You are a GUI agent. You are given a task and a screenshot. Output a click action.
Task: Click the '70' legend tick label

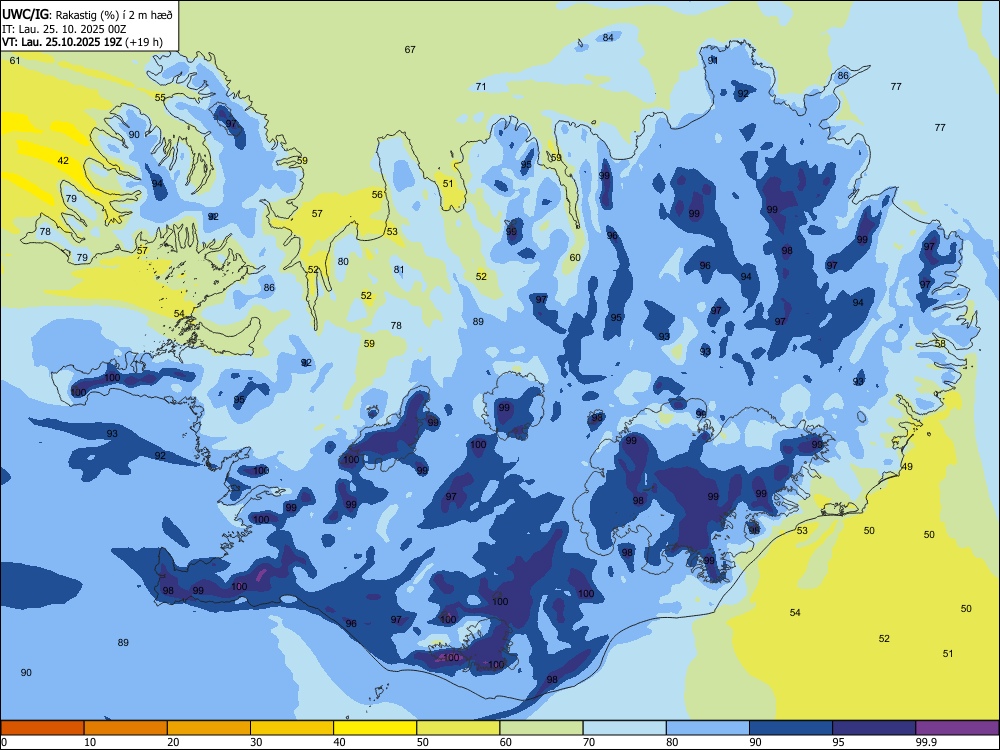point(589,742)
